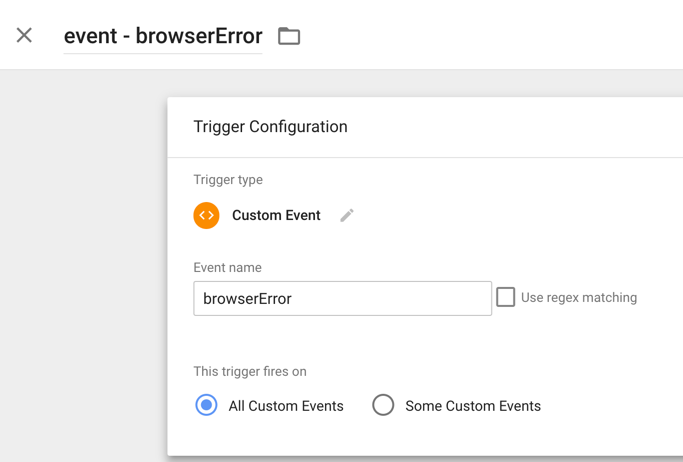The width and height of the screenshot is (683, 462).
Task: Click the 'Use regex matching' label text
Action: coord(579,297)
